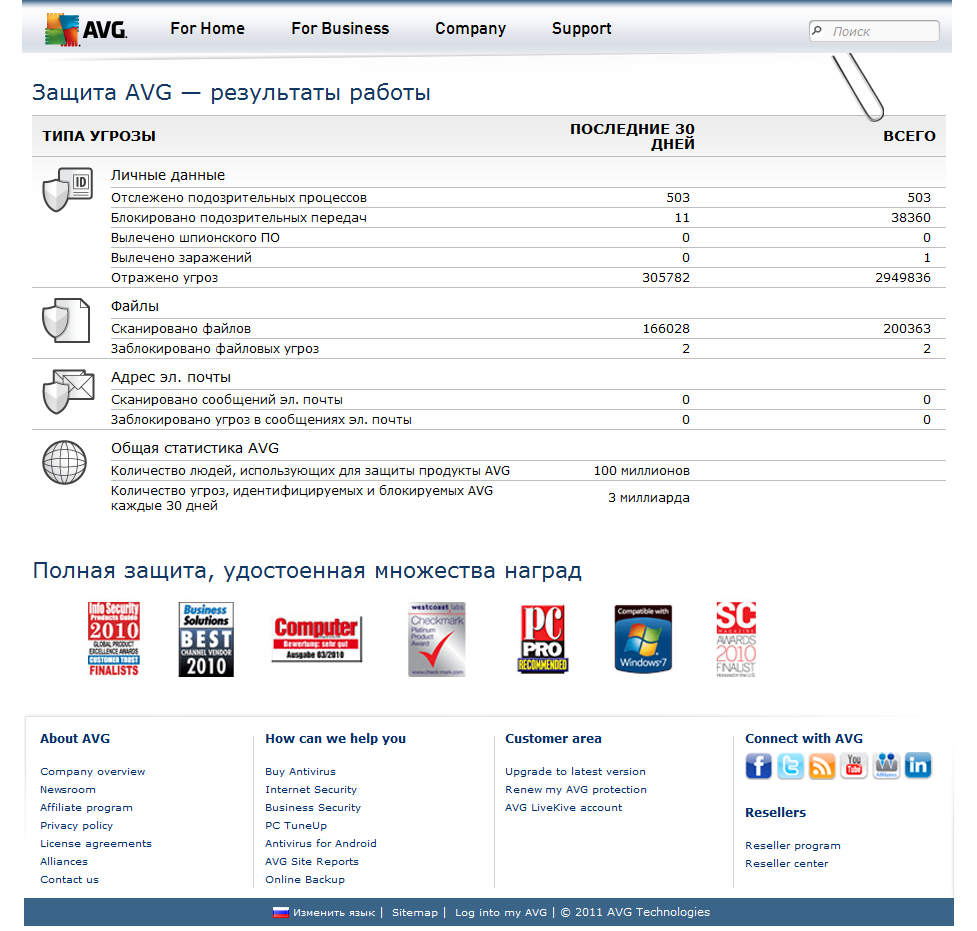
Task: Click Log into my AVG link
Action: (501, 912)
